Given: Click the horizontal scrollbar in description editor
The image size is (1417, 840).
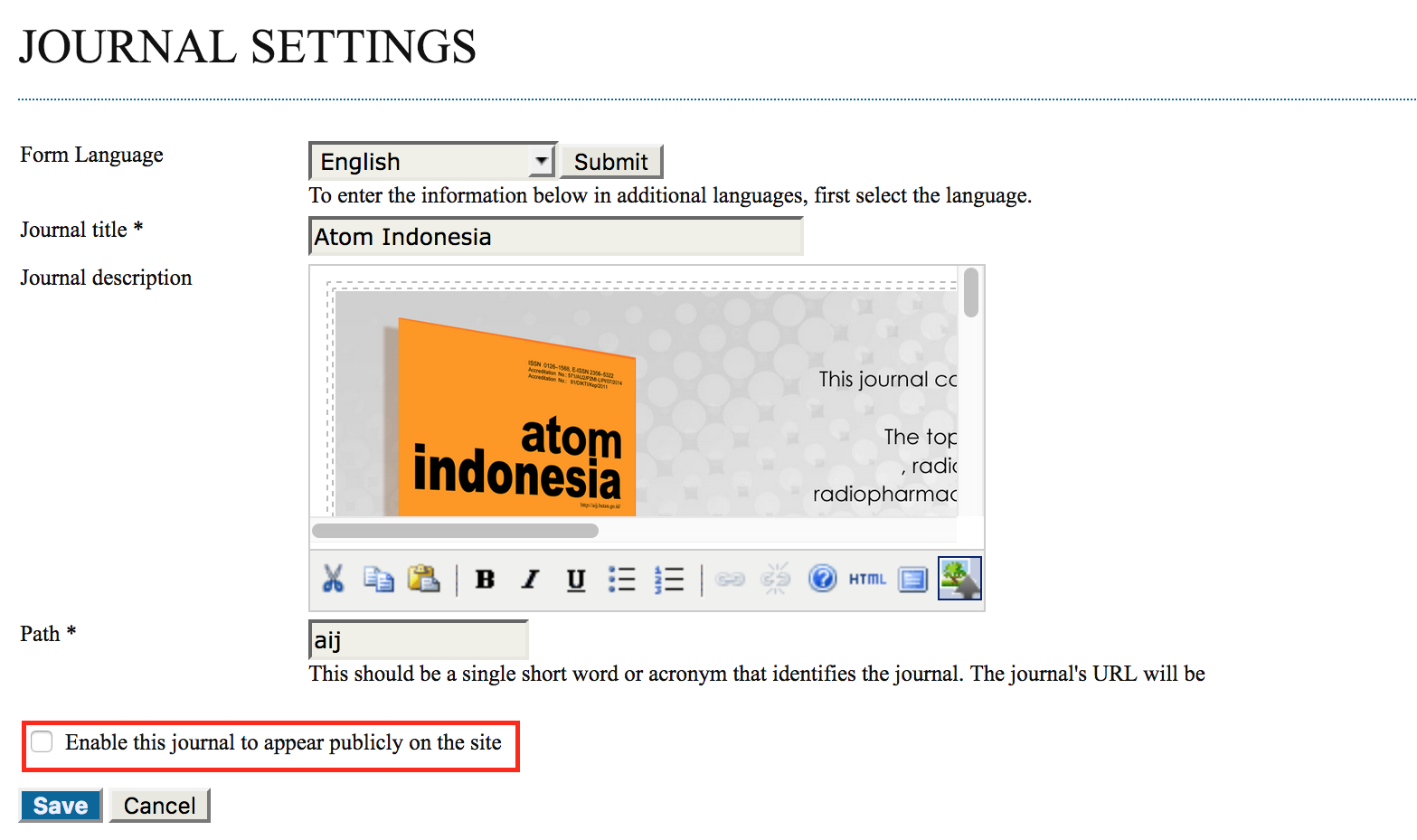Looking at the screenshot, I should coord(455,531).
